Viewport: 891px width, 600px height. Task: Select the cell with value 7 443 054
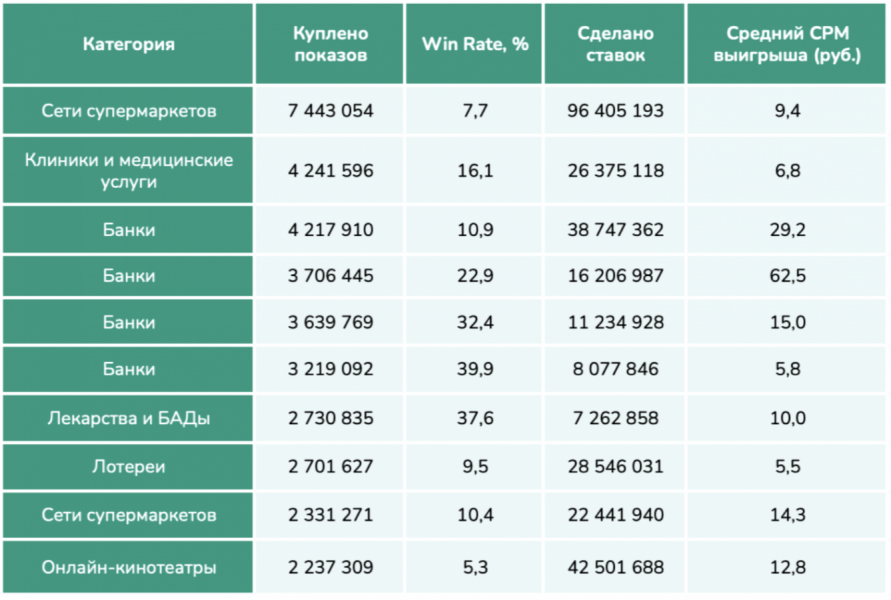(x=329, y=111)
